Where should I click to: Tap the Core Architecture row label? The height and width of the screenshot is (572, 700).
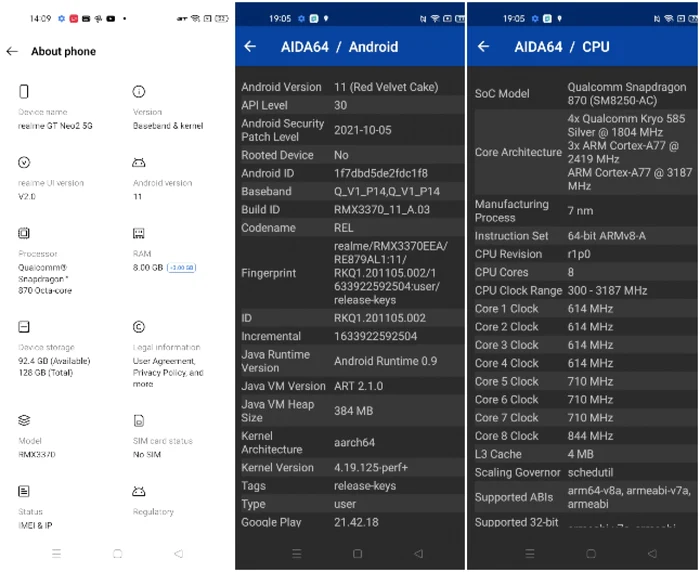pyautogui.click(x=518, y=152)
